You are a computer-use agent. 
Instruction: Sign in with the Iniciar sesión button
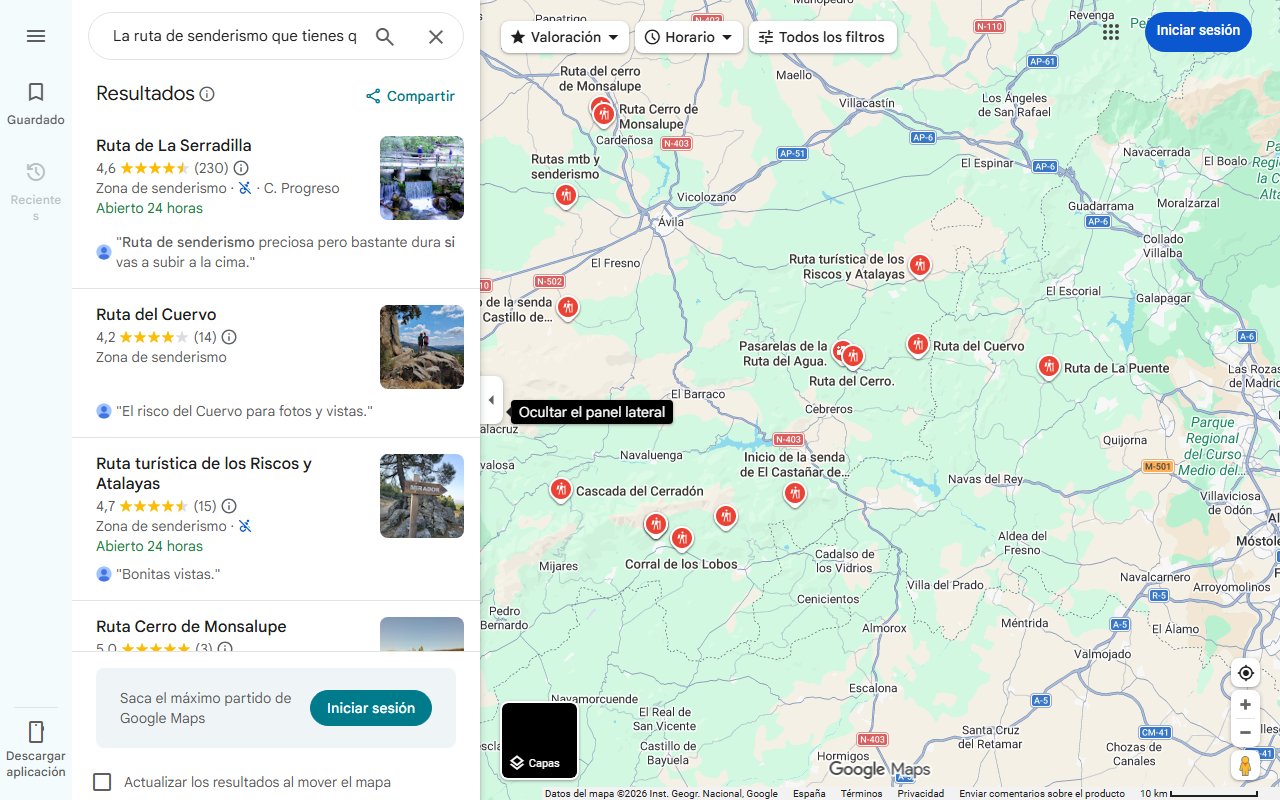(1198, 31)
